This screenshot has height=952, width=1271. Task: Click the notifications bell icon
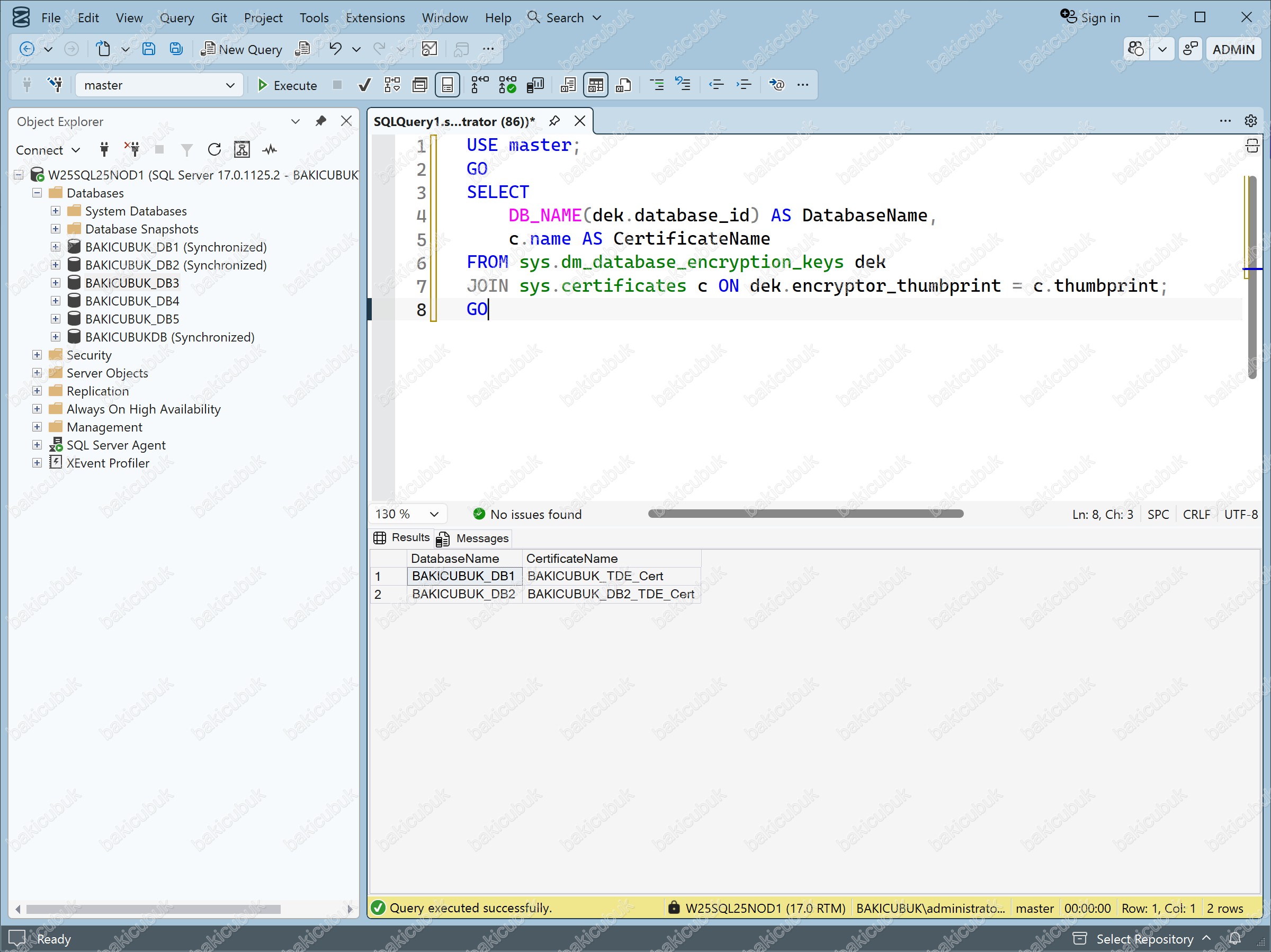tap(1236, 939)
